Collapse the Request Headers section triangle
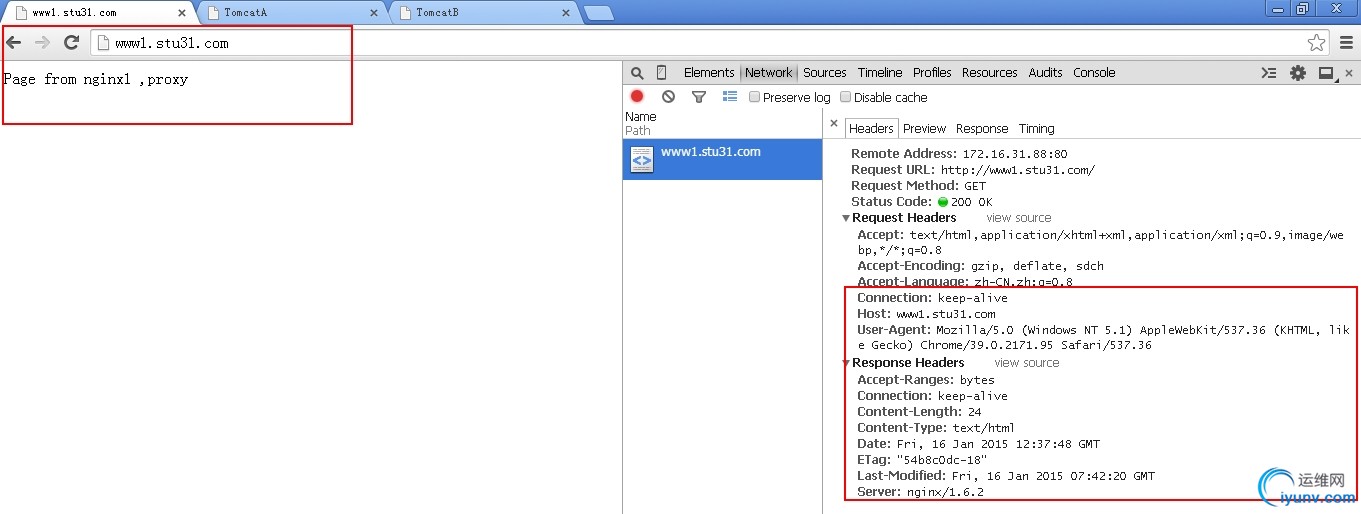1361x514 pixels. point(846,218)
